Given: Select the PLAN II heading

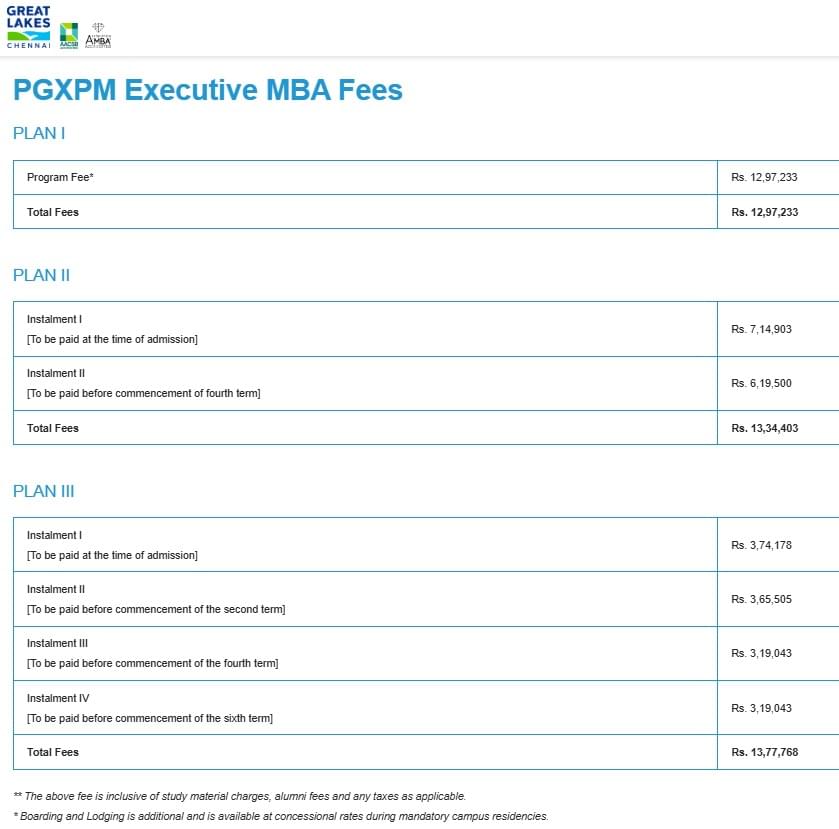Looking at the screenshot, I should [41, 275].
